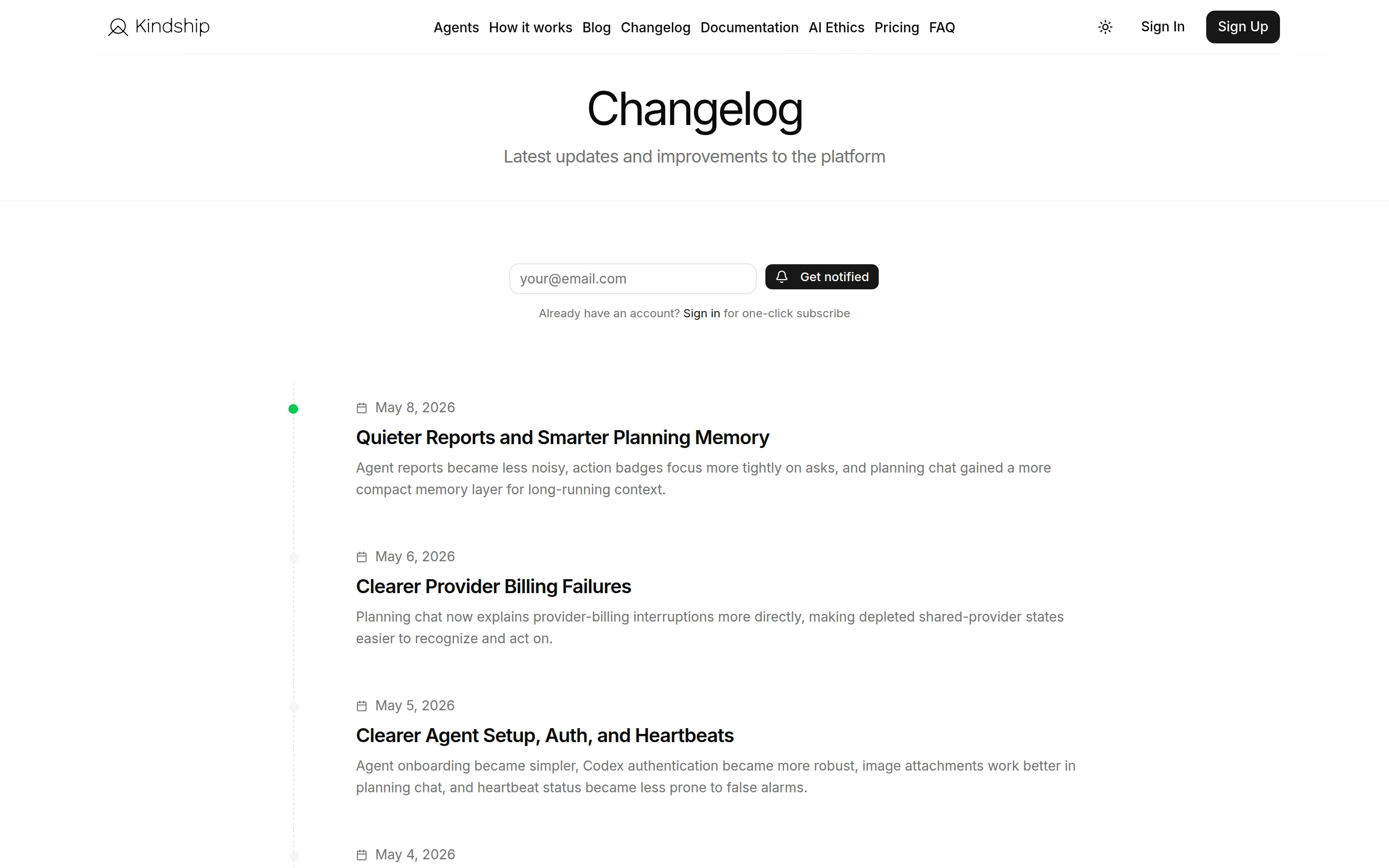Image resolution: width=1389 pixels, height=868 pixels.
Task: Select the green timeline dot for May 8
Action: point(293,409)
